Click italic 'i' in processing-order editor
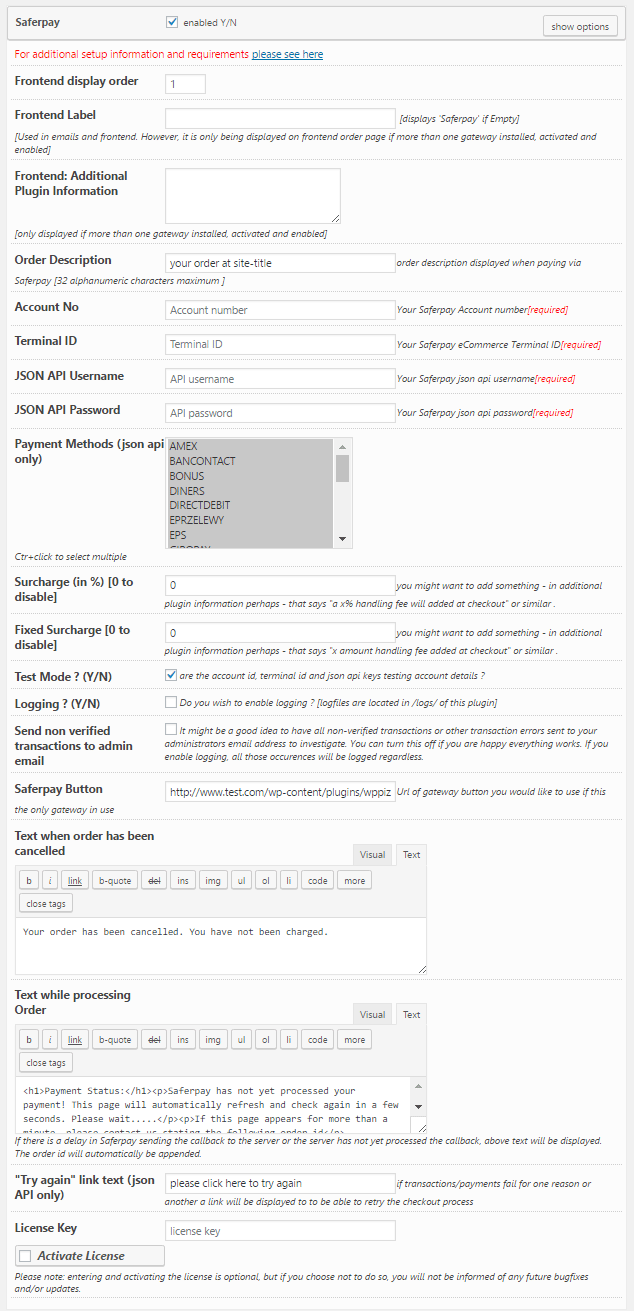This screenshot has height=1311, width=634. 50,1039
